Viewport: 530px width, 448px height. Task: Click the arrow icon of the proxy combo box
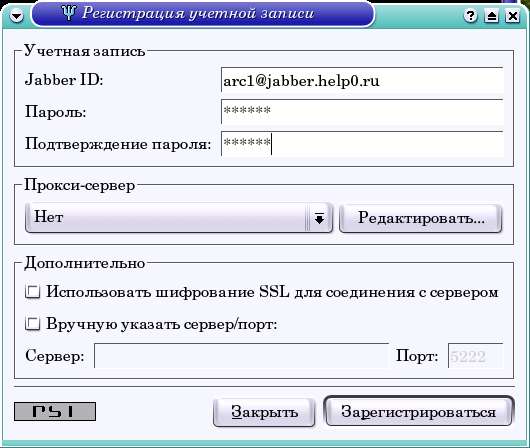pos(319,218)
